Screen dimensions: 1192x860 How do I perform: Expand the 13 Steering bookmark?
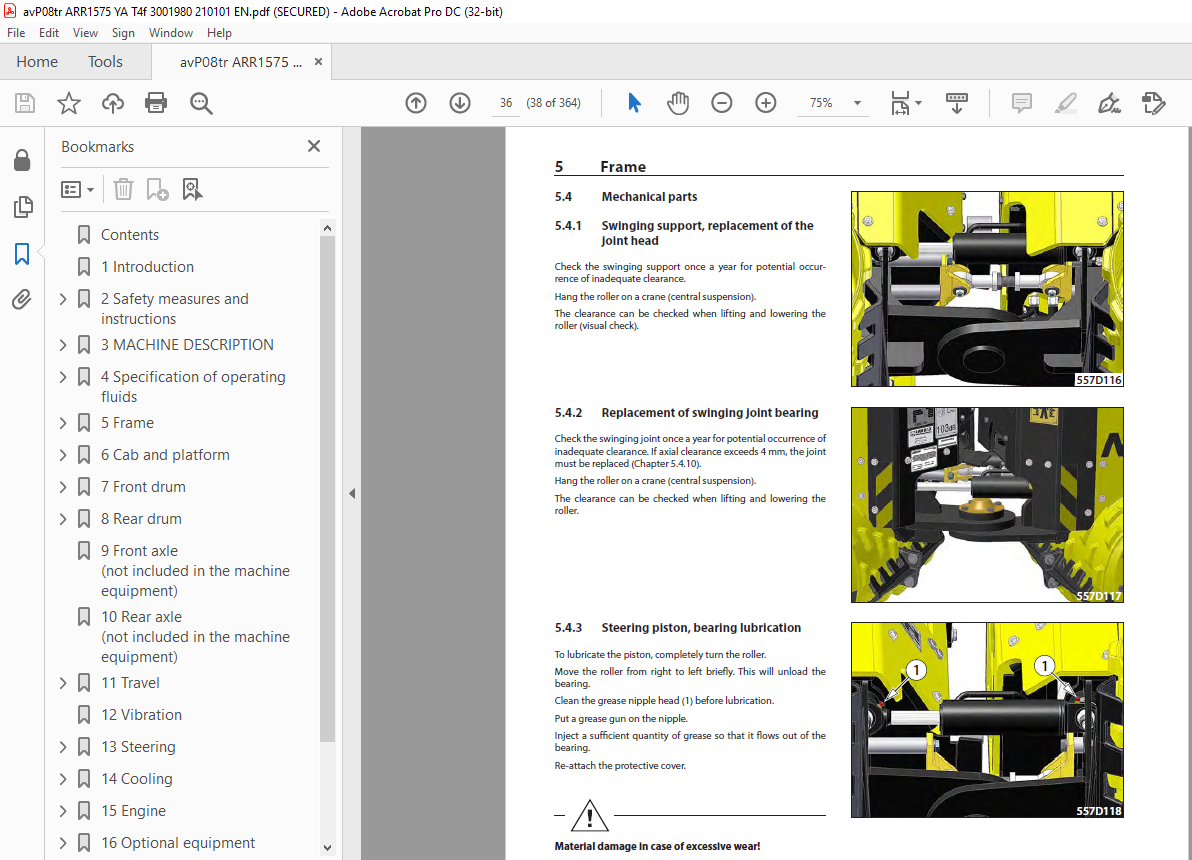click(x=63, y=747)
